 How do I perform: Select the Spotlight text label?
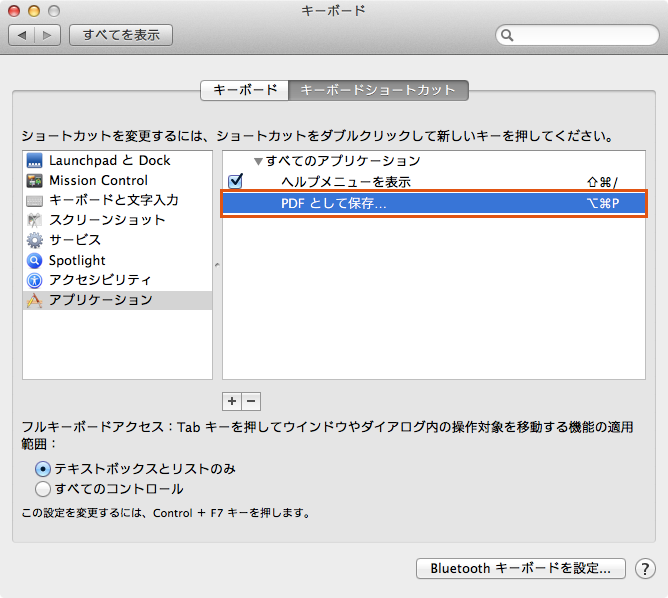click(x=77, y=260)
